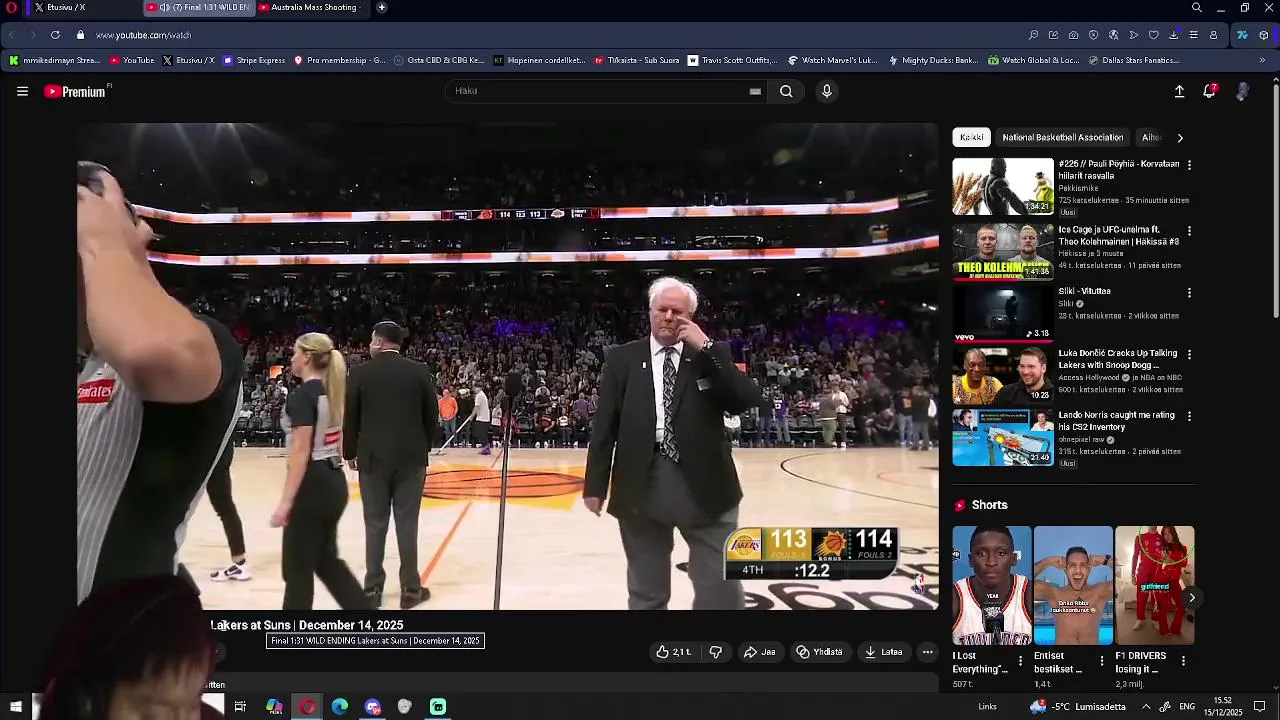Click the Lataa download button
This screenshot has width=1280, height=720.
coord(884,652)
